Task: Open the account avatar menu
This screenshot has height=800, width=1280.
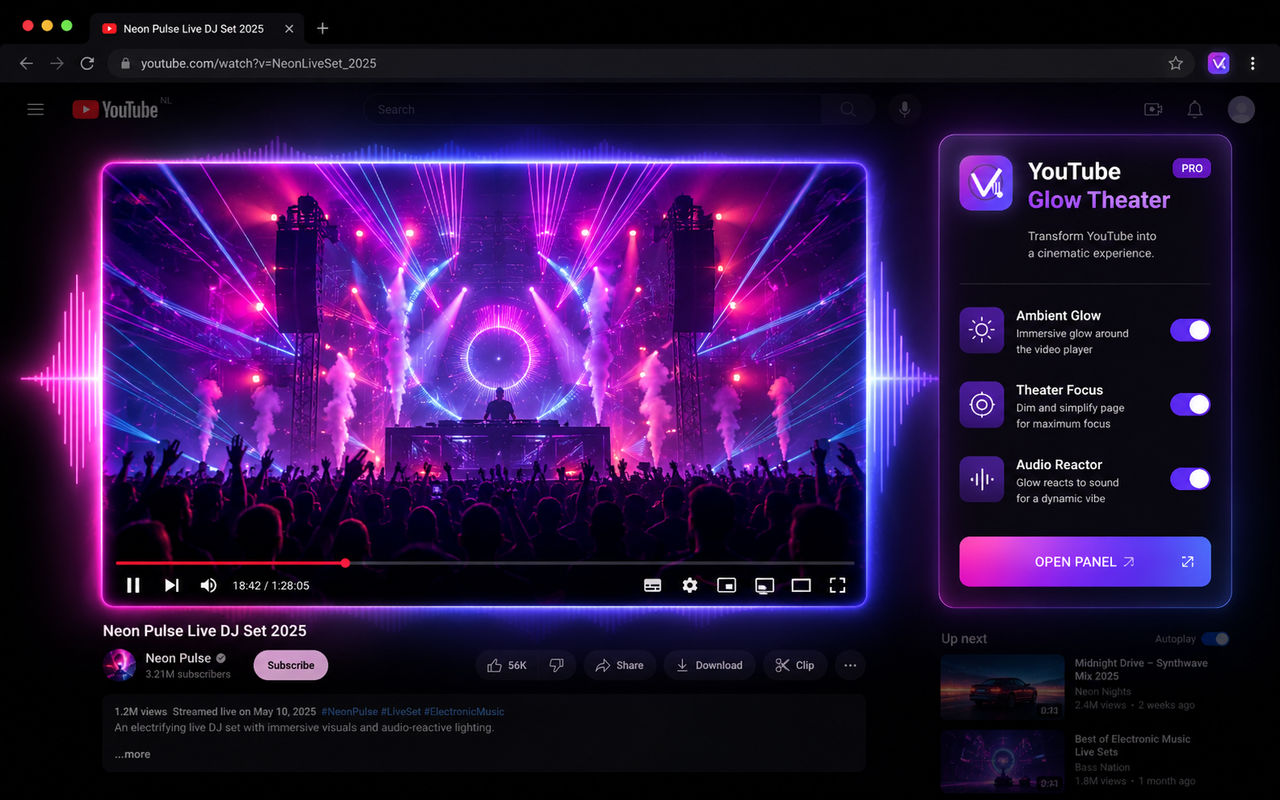Action: (x=1241, y=110)
